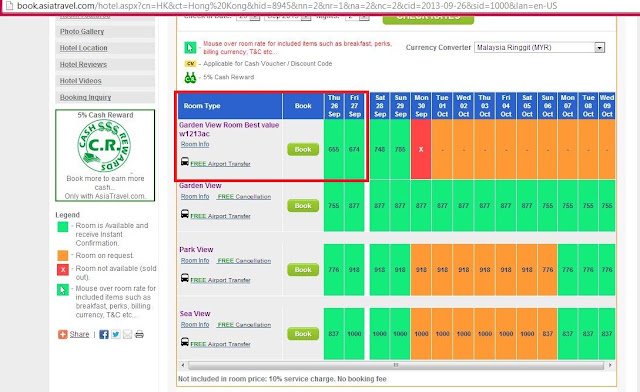Open the check-in month dropdown

pos(288,16)
